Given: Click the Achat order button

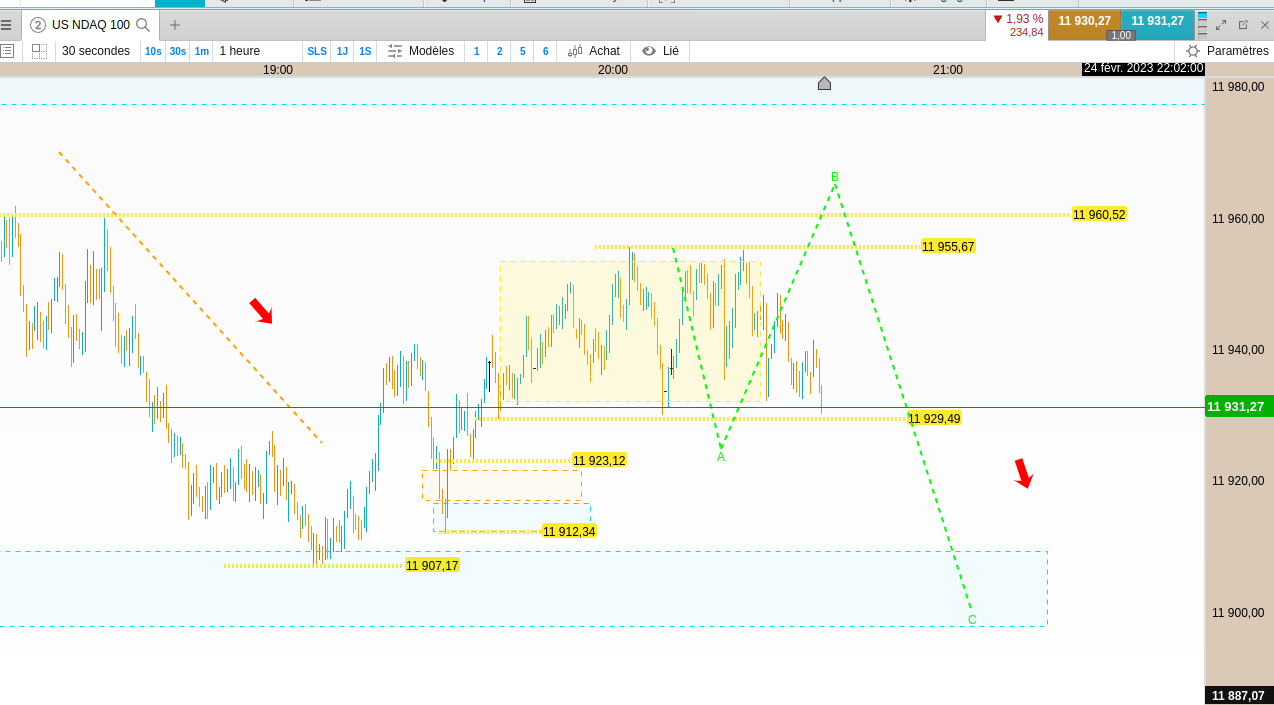Looking at the screenshot, I should [594, 51].
